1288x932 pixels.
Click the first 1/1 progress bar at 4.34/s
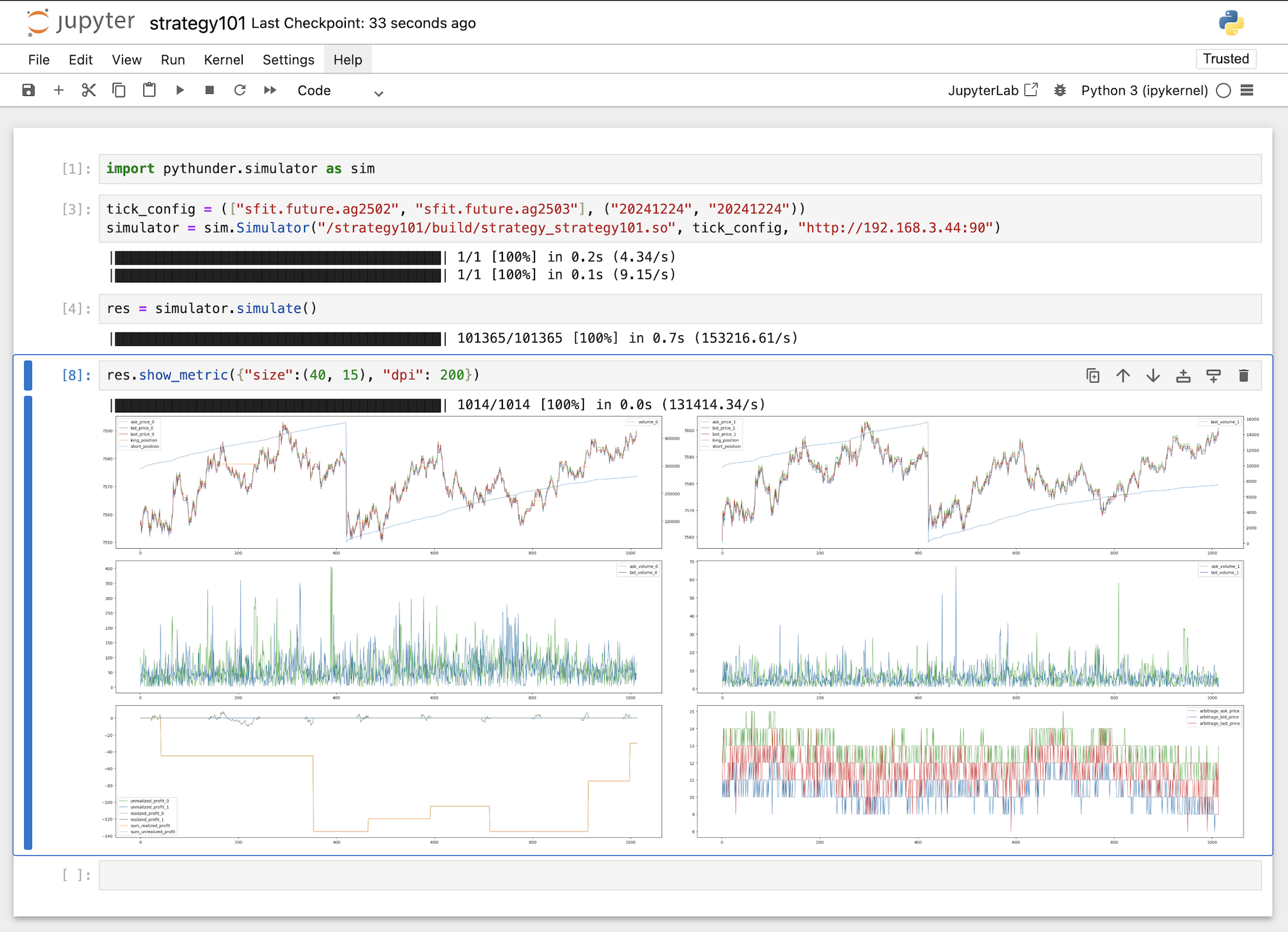pyautogui.click(x=278, y=258)
